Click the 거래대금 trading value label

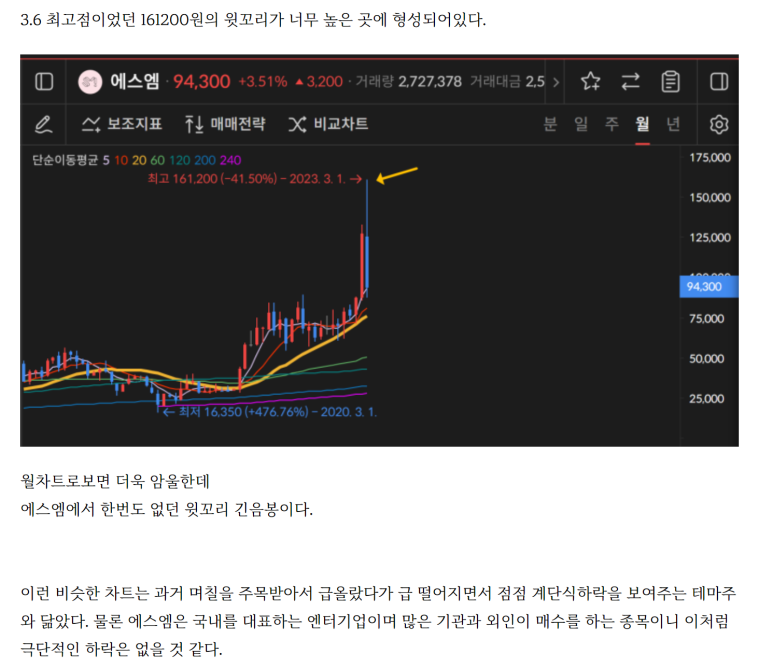[x=494, y=82]
